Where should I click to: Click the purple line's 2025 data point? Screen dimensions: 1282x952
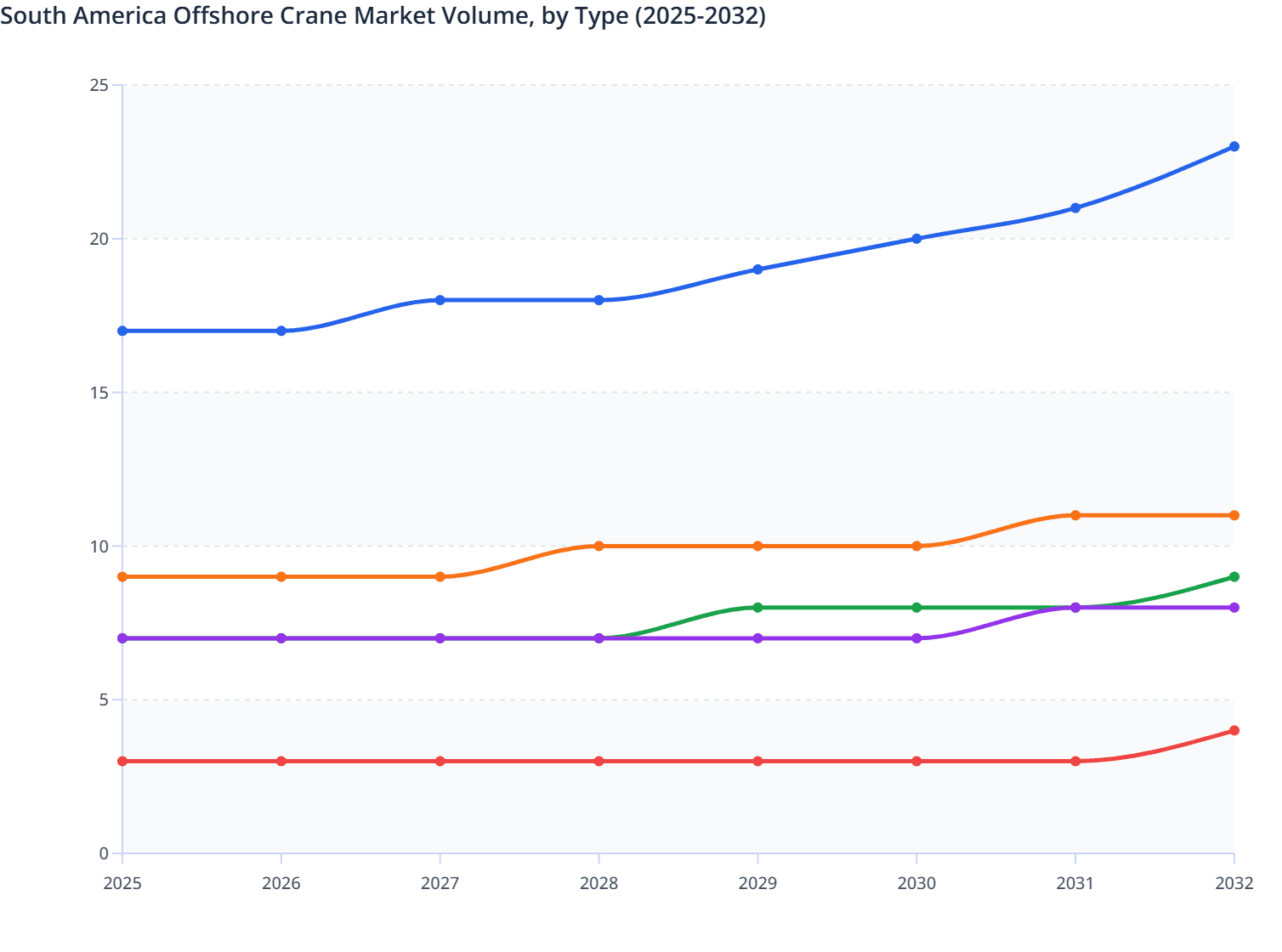(122, 637)
